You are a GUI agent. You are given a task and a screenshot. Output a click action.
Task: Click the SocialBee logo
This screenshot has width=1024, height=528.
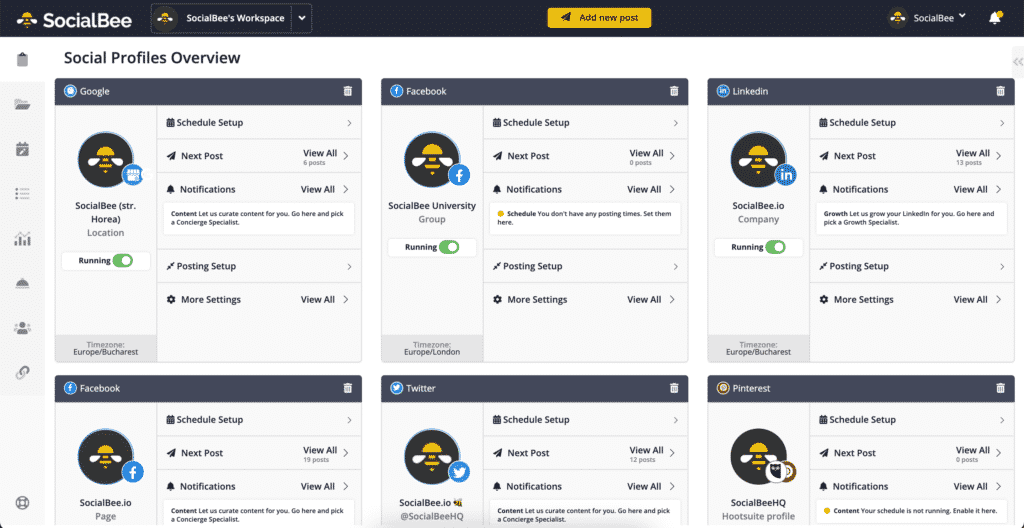(x=74, y=19)
